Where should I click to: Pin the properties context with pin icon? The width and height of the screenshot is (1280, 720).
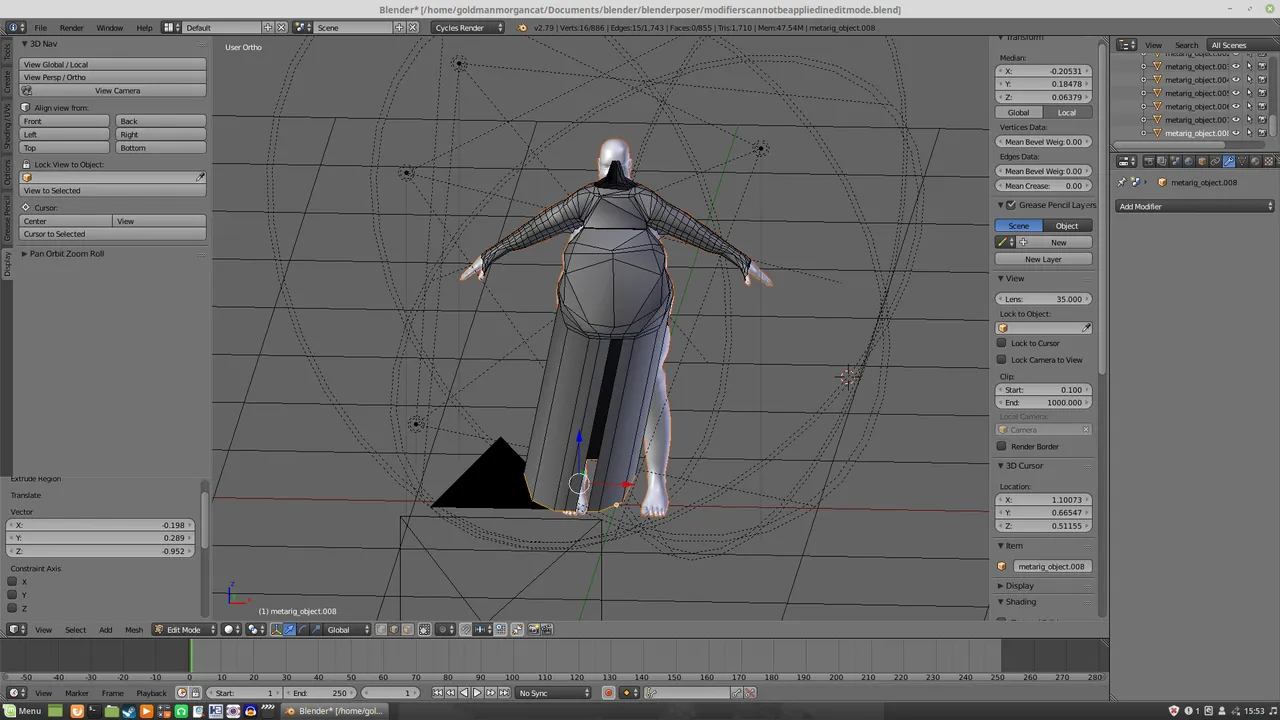pos(1122,182)
